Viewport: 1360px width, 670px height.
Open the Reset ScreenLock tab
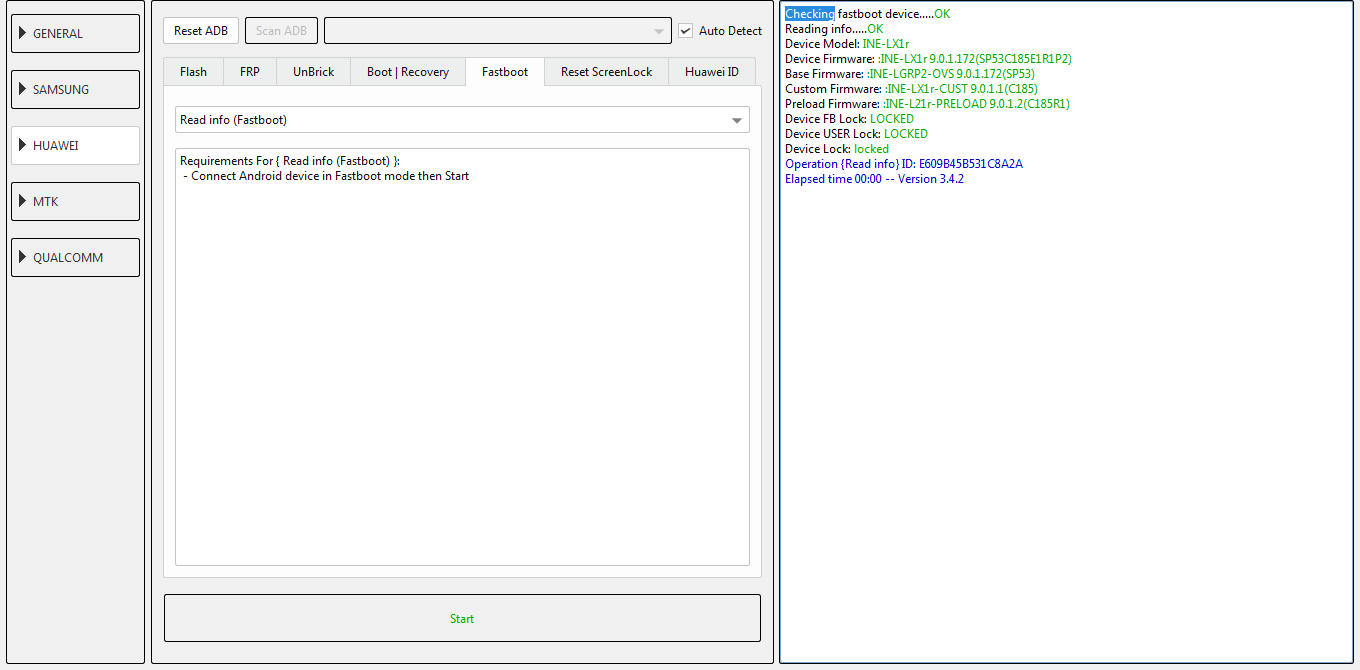click(x=606, y=72)
